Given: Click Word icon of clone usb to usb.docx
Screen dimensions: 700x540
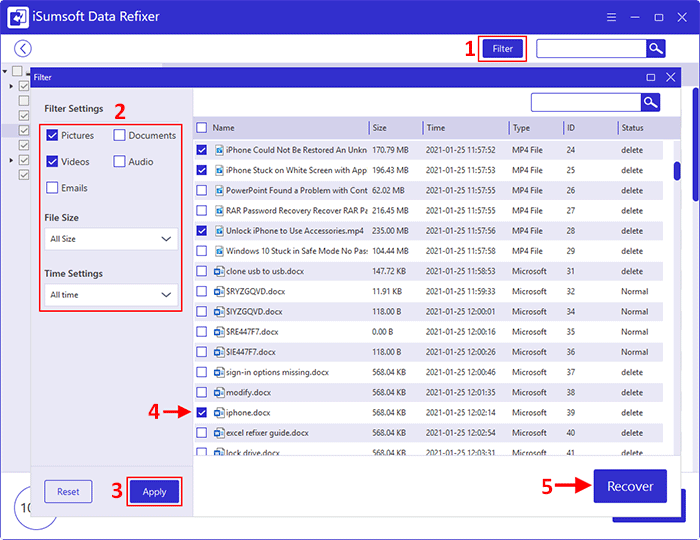Looking at the screenshot, I should pyautogui.click(x=219, y=271).
